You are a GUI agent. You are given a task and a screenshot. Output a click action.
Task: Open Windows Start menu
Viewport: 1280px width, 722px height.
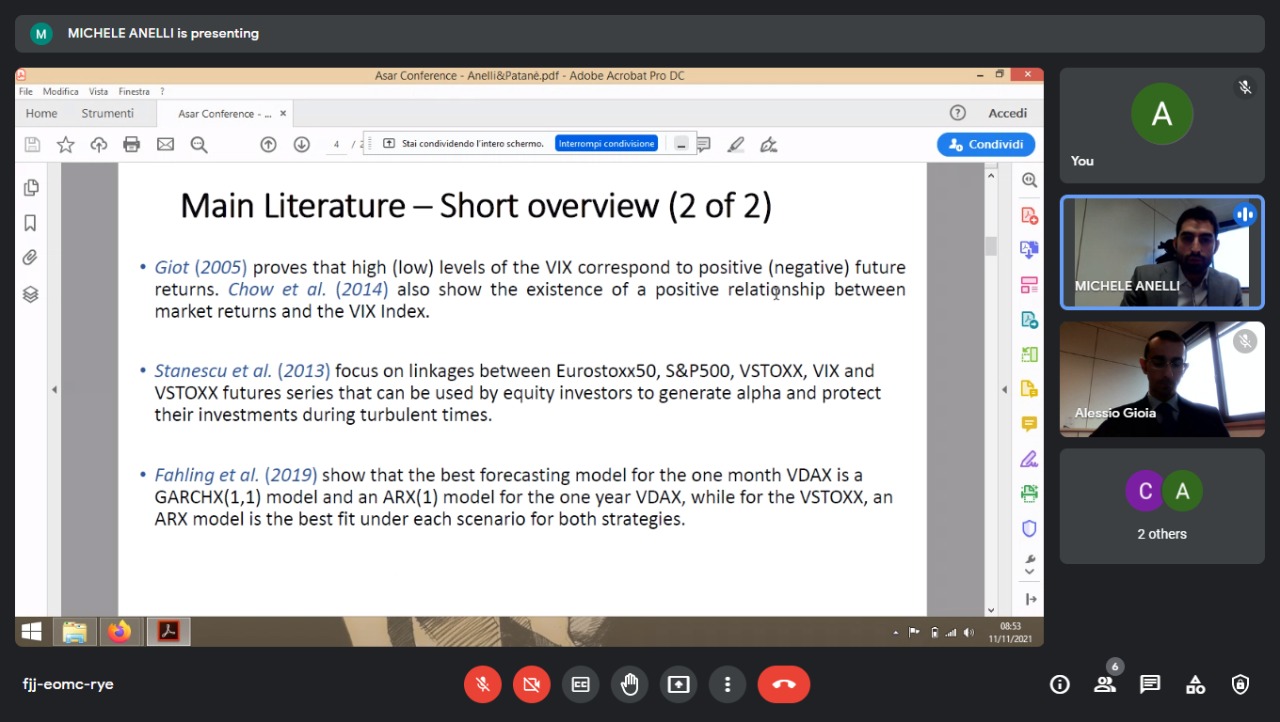[32, 631]
